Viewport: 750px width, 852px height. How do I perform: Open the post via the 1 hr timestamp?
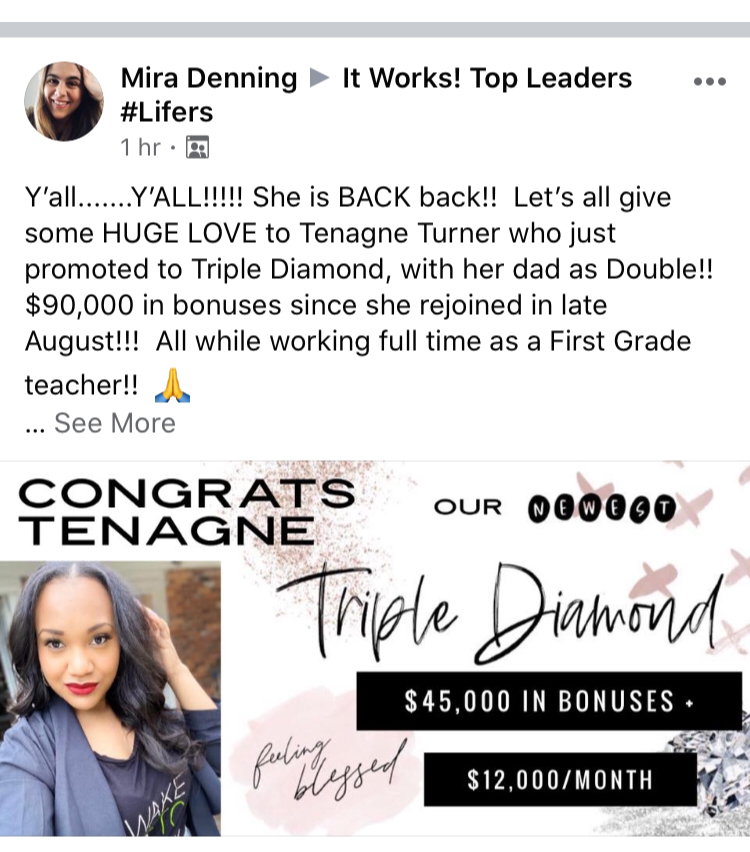pos(141,147)
